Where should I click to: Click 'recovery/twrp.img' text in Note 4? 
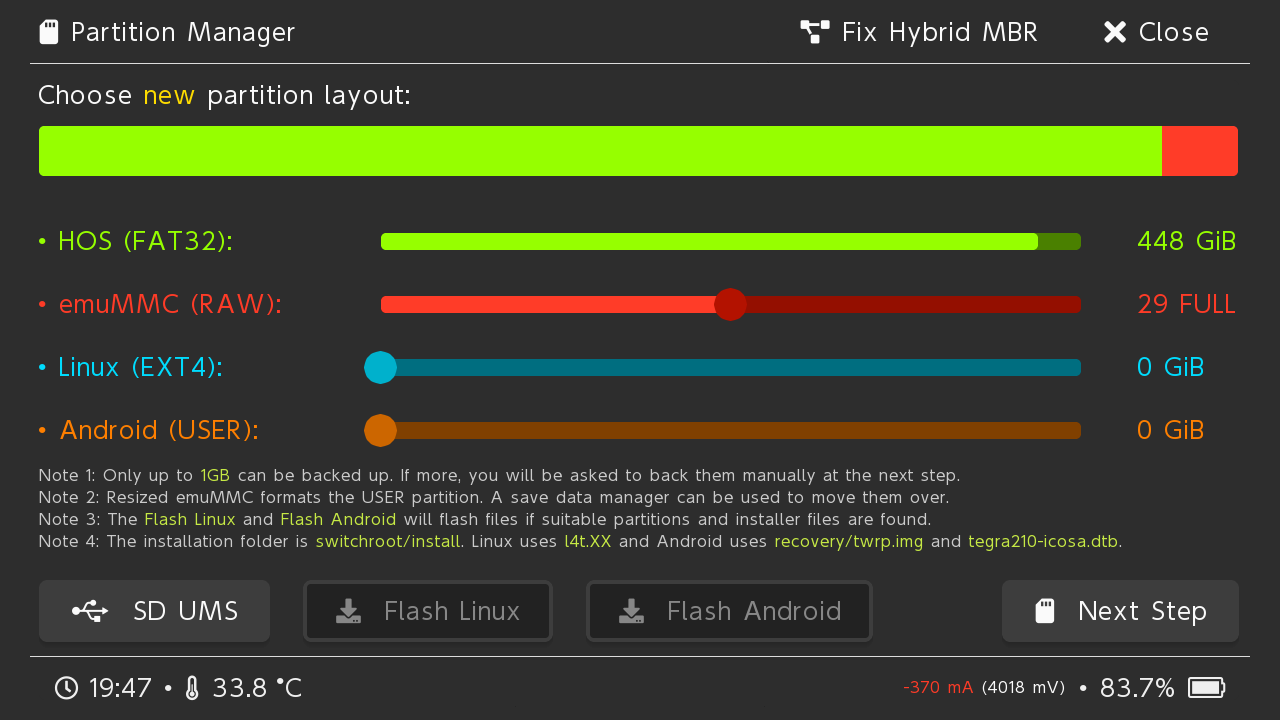(x=849, y=542)
